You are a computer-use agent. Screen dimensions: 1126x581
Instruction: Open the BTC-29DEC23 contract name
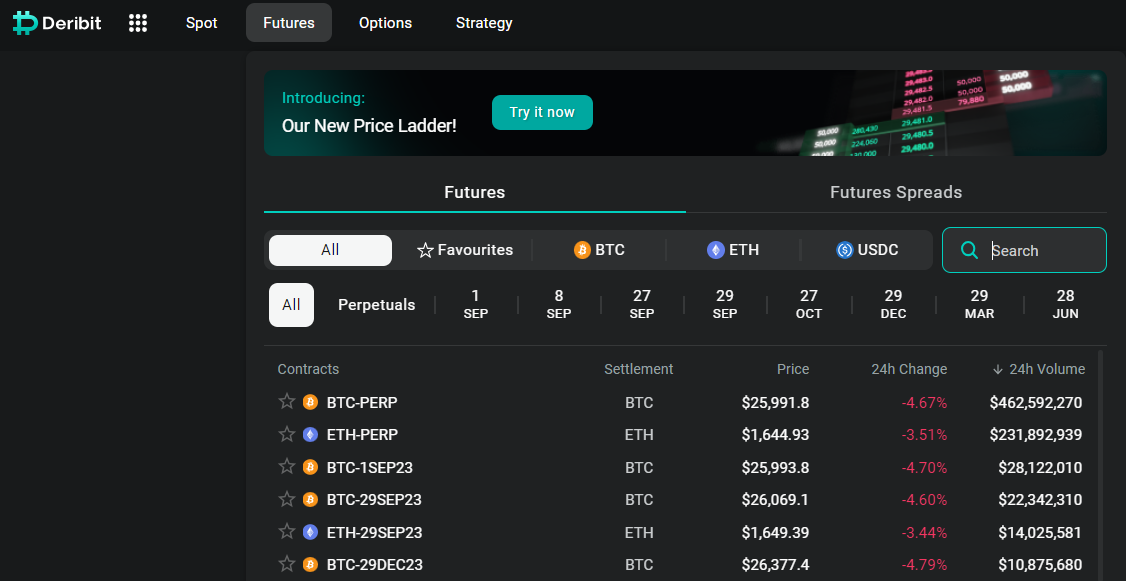pos(375,564)
